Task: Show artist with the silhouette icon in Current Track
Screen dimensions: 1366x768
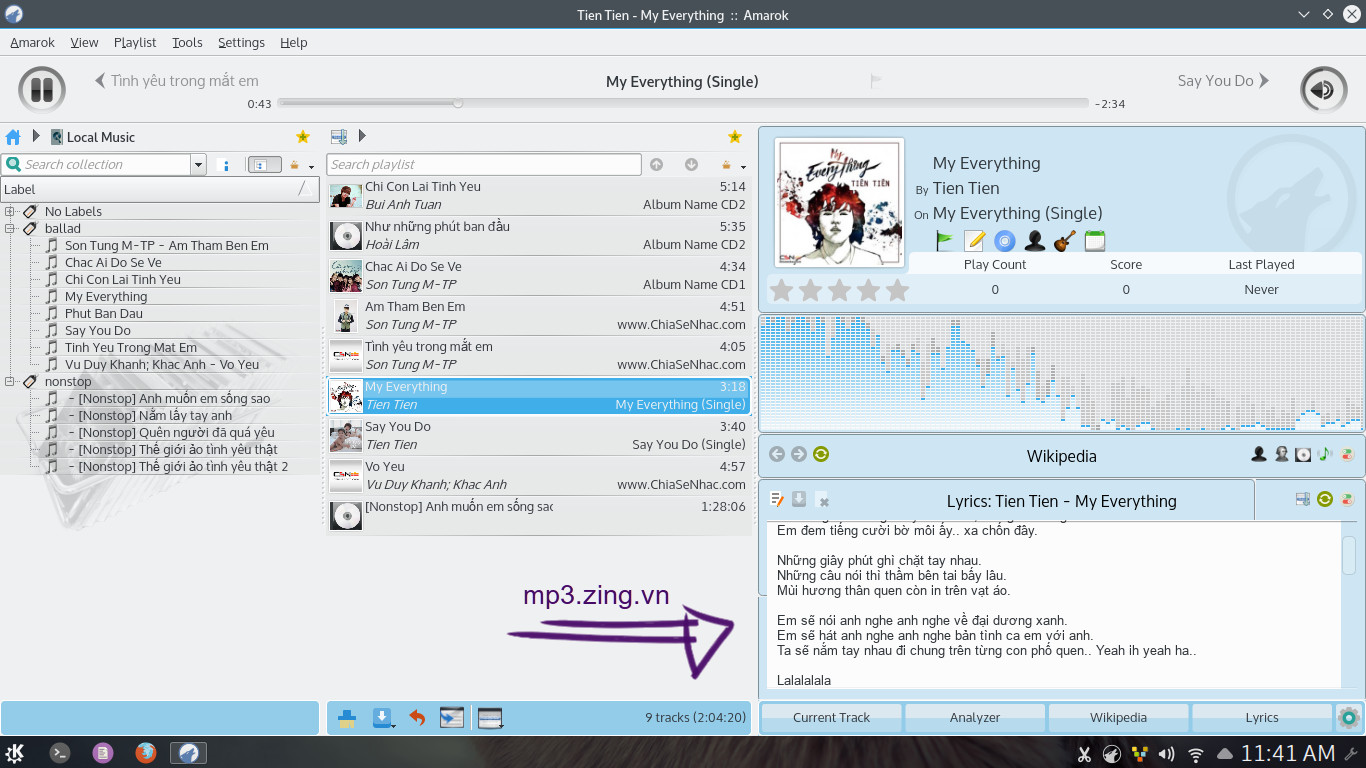Action: pyautogui.click(x=1034, y=241)
